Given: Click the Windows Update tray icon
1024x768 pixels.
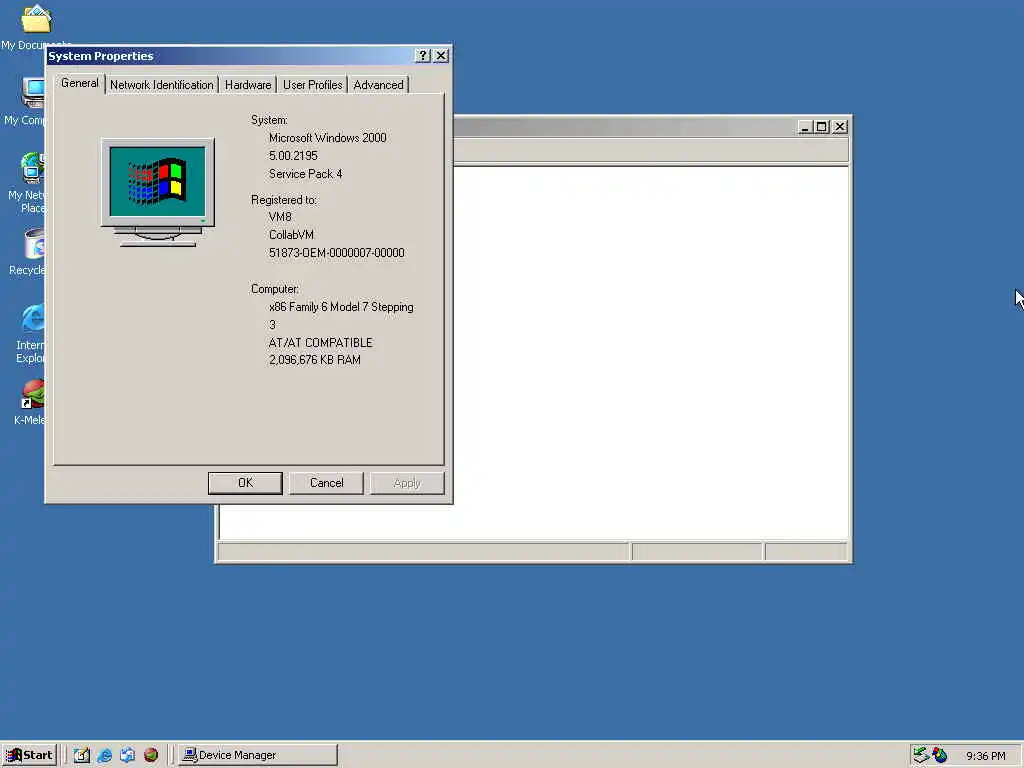Looking at the screenshot, I should [x=940, y=755].
